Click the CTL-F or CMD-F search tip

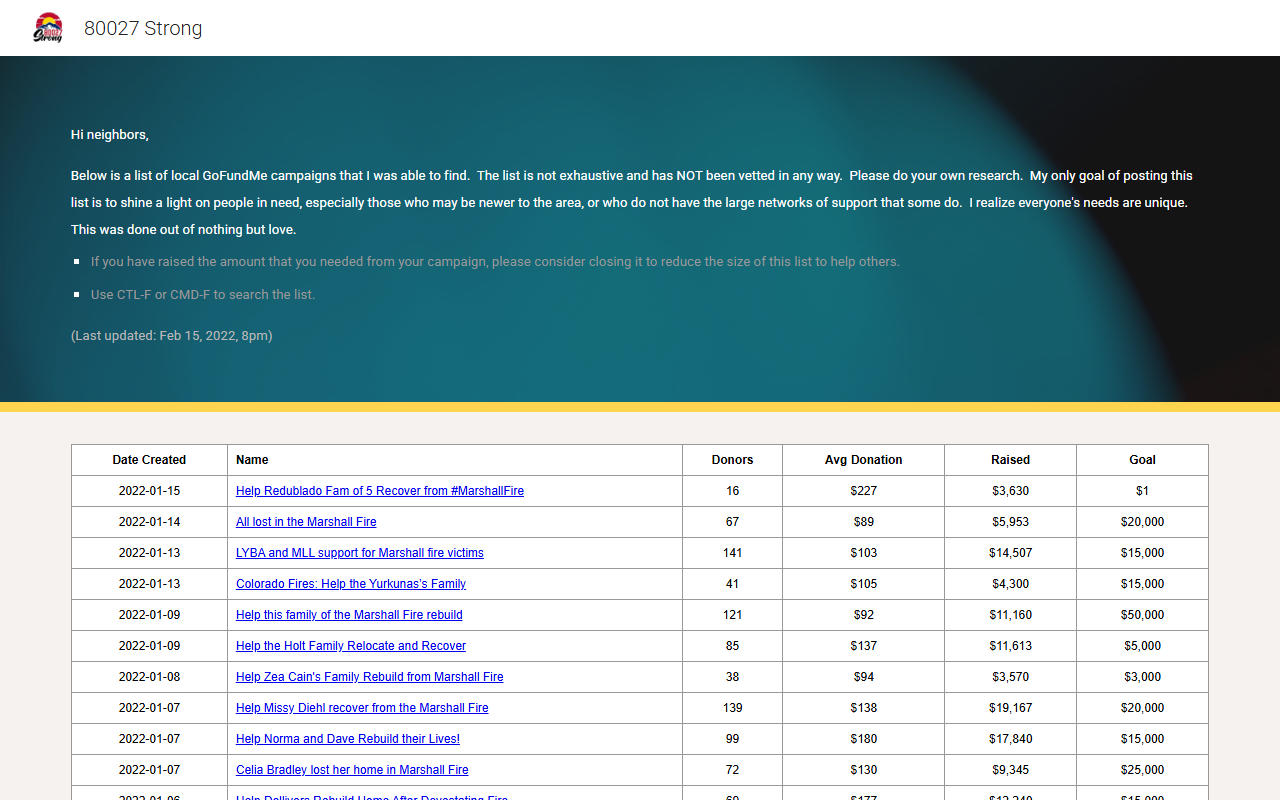[x=203, y=295]
